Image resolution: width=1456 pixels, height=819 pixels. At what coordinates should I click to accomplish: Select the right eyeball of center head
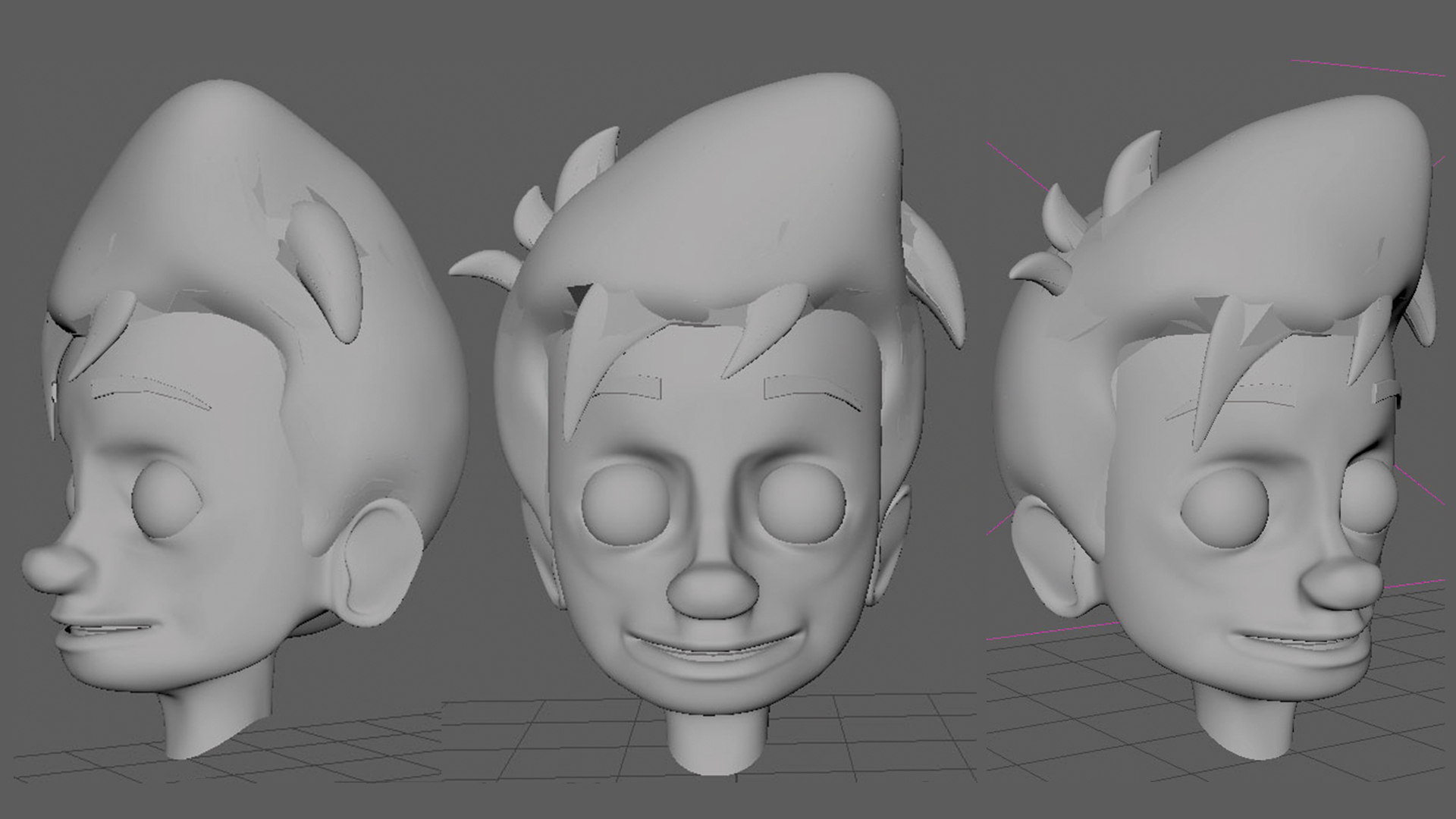(802, 504)
